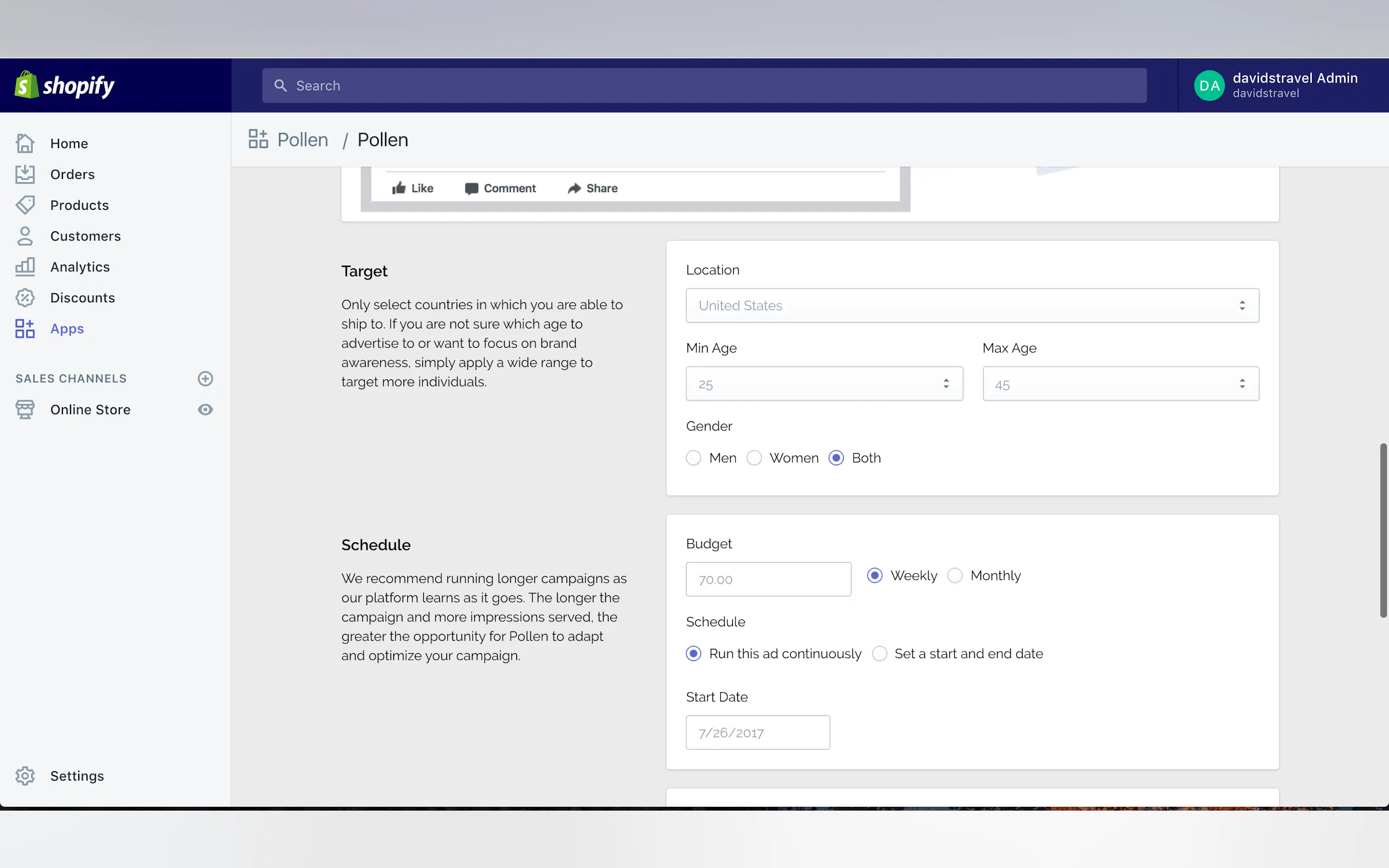The image size is (1389, 868).
Task: Click the Discounts badge icon
Action: (x=25, y=297)
